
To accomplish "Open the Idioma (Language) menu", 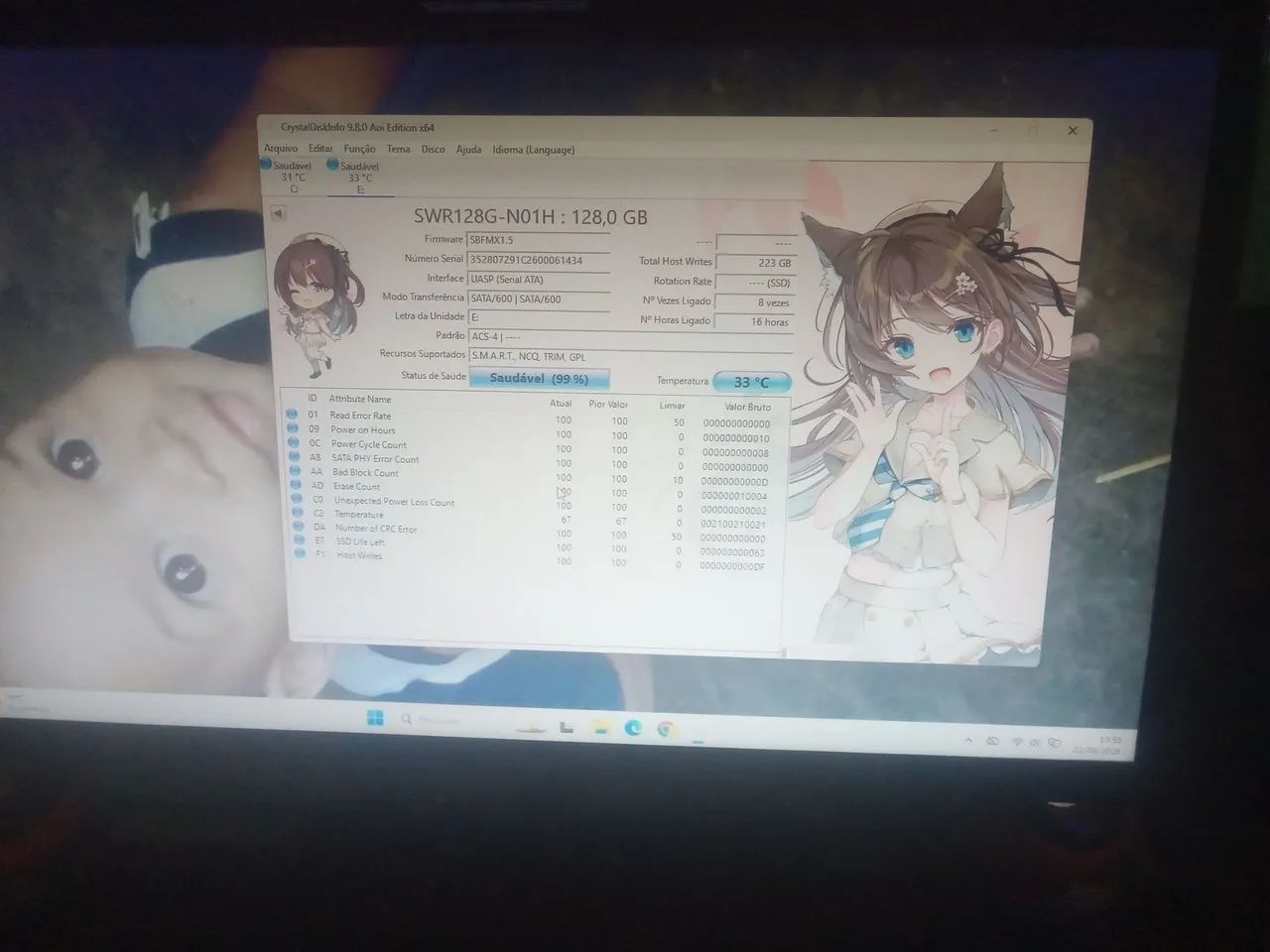I will coord(534,150).
